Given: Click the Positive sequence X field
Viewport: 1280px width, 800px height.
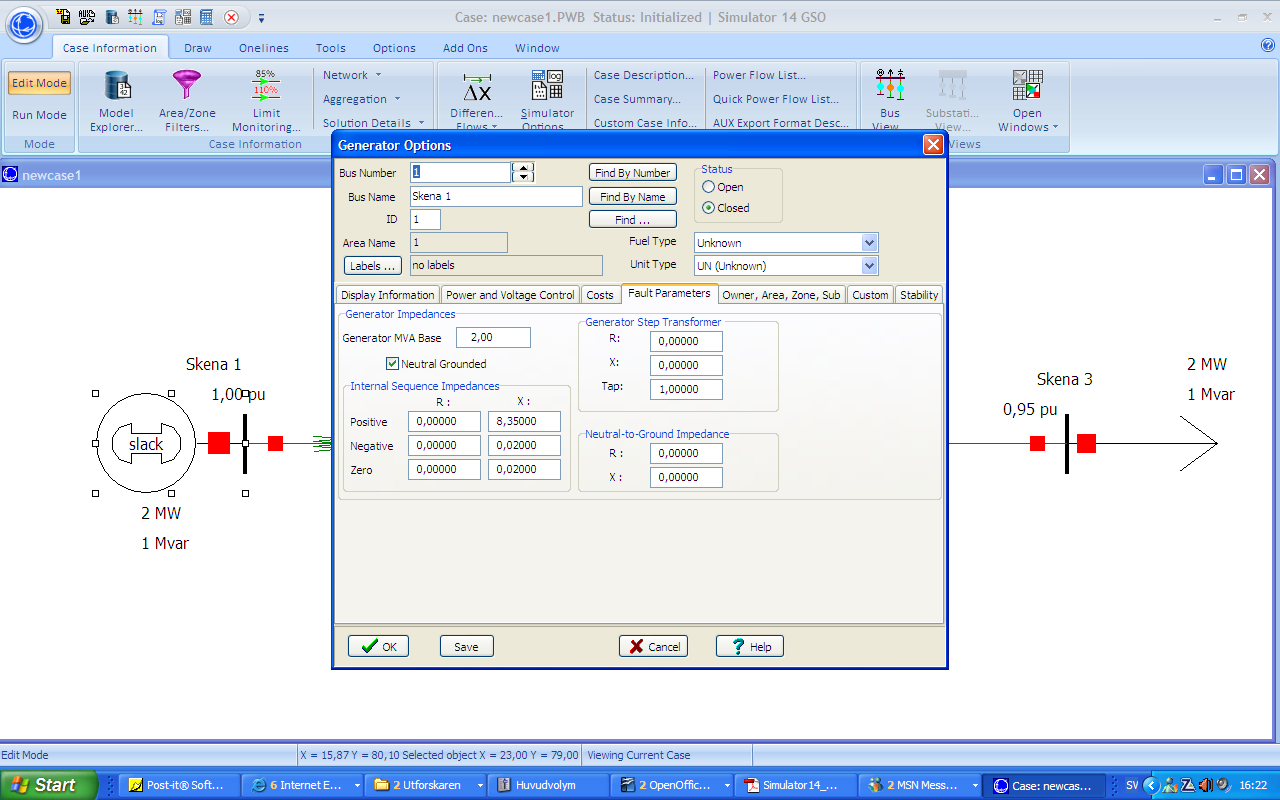Looking at the screenshot, I should (524, 422).
